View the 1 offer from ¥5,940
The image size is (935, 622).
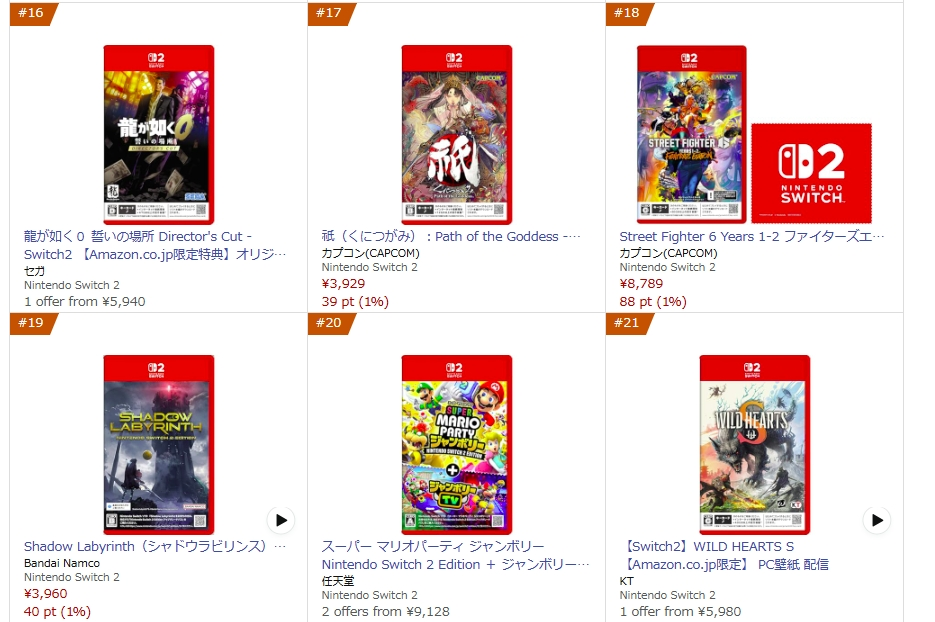tap(85, 302)
